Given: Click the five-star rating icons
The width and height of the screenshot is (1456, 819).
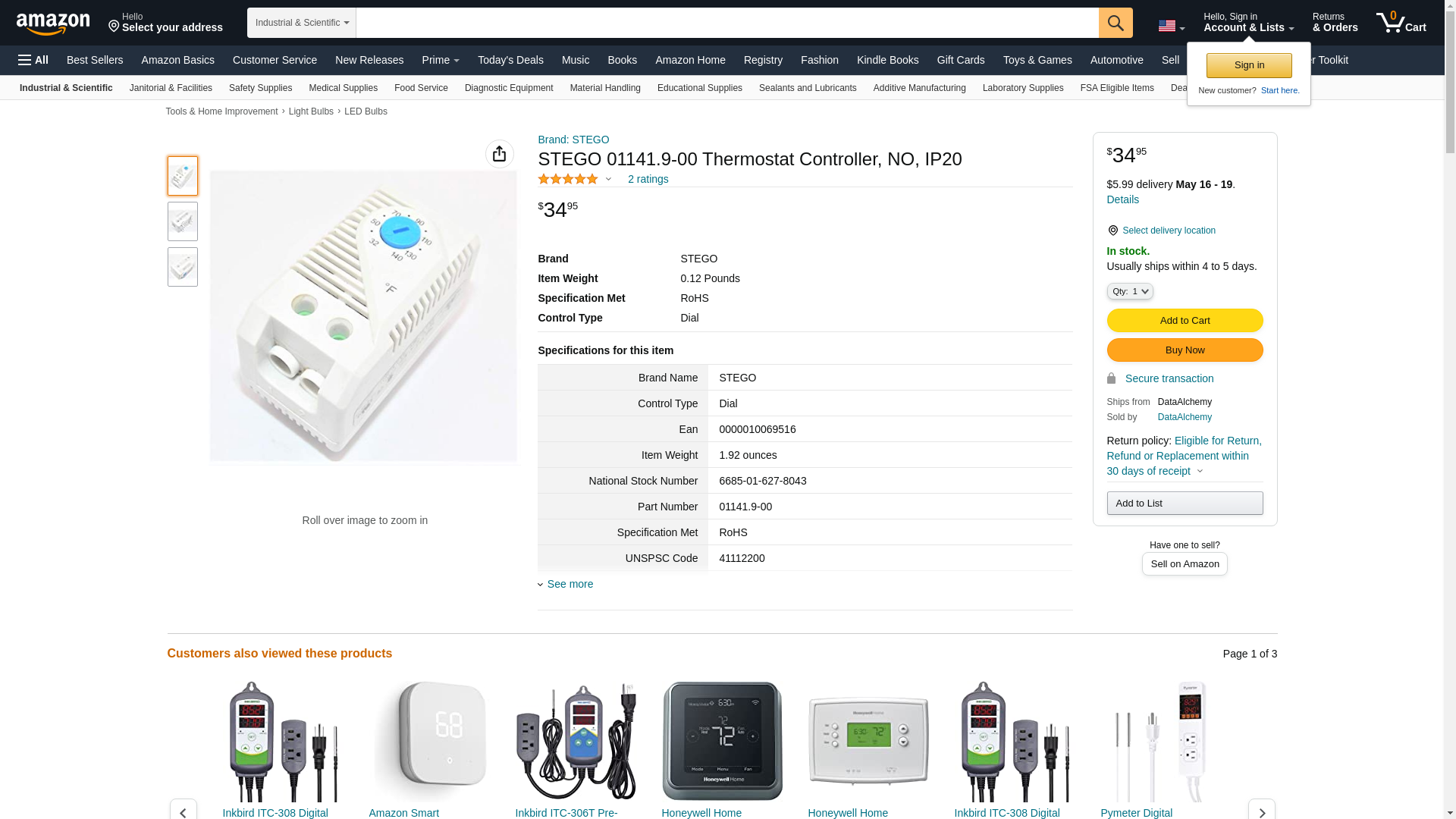Looking at the screenshot, I should [568, 179].
